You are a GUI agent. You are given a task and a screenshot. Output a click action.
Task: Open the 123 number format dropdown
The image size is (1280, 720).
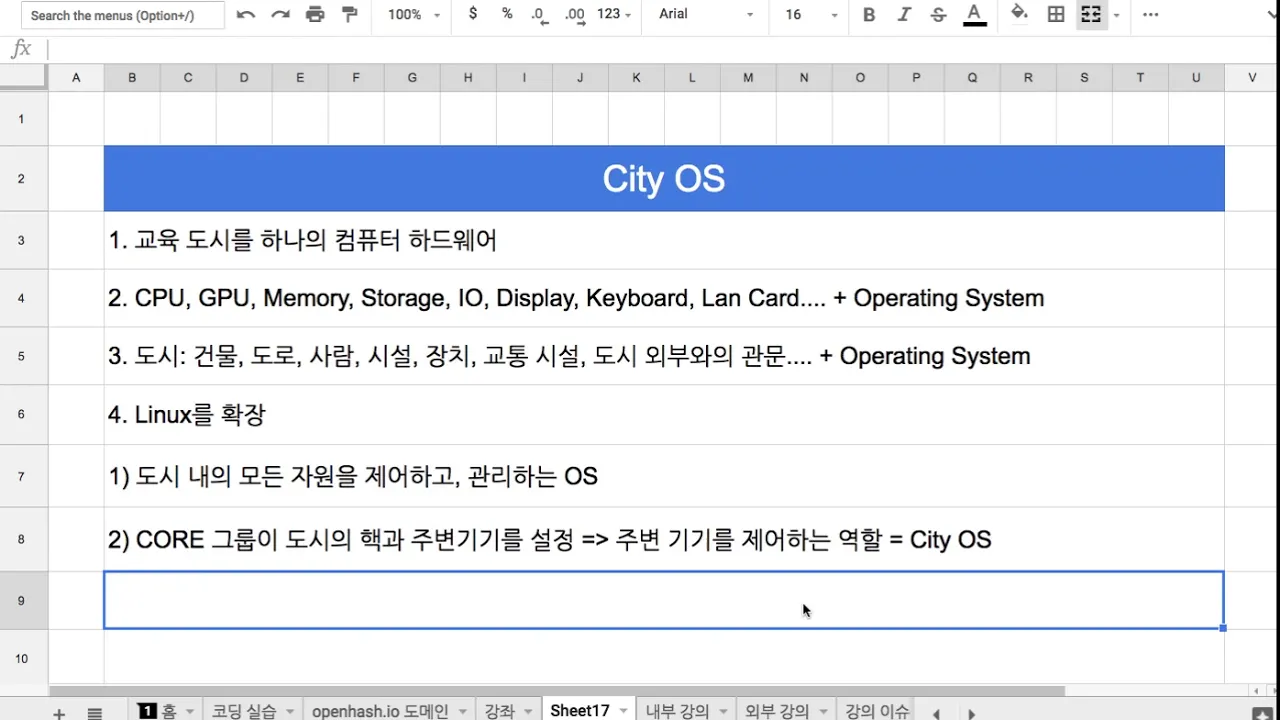coord(614,14)
